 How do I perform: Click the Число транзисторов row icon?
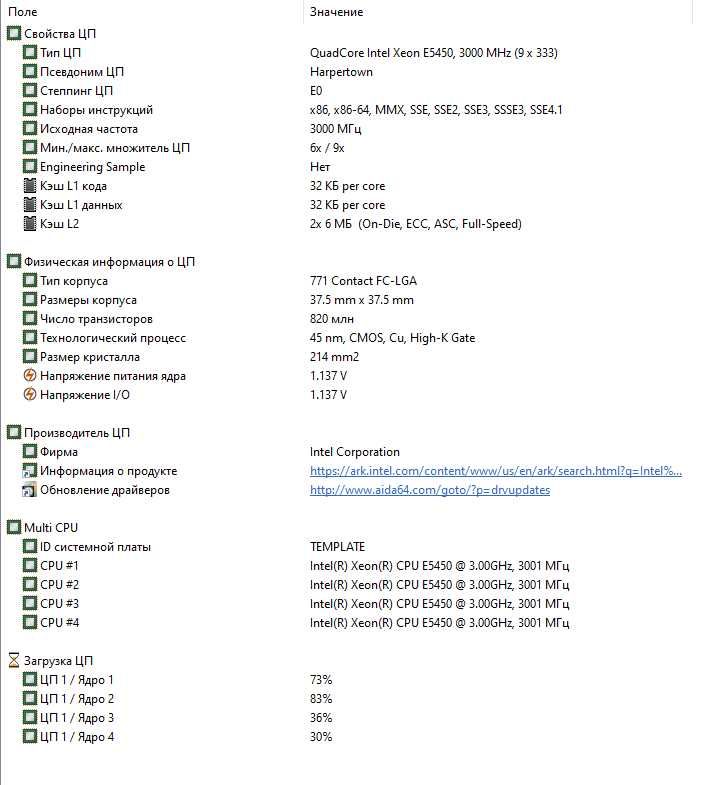coord(30,319)
